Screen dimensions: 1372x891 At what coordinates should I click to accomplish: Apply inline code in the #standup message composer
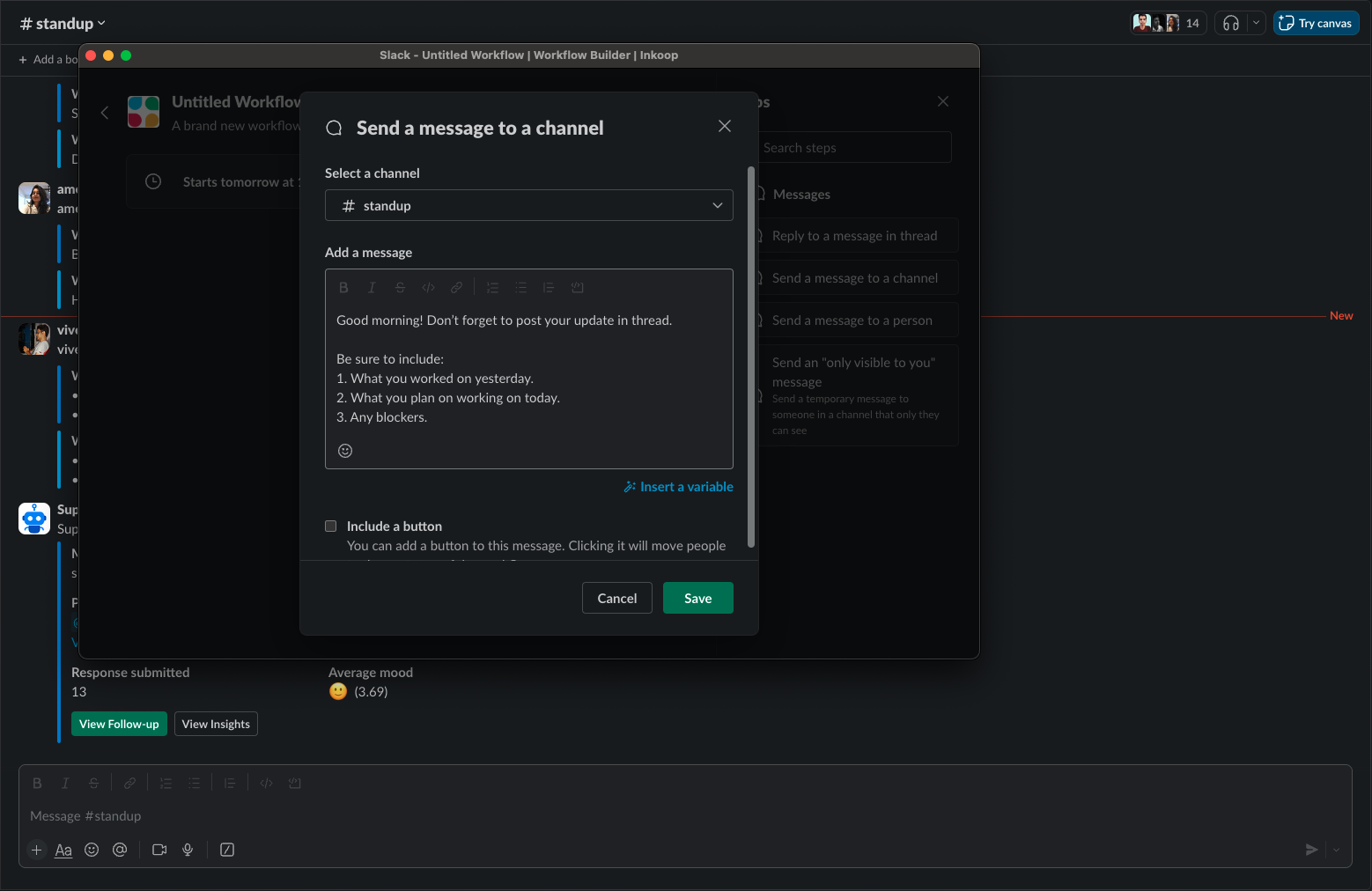click(267, 784)
